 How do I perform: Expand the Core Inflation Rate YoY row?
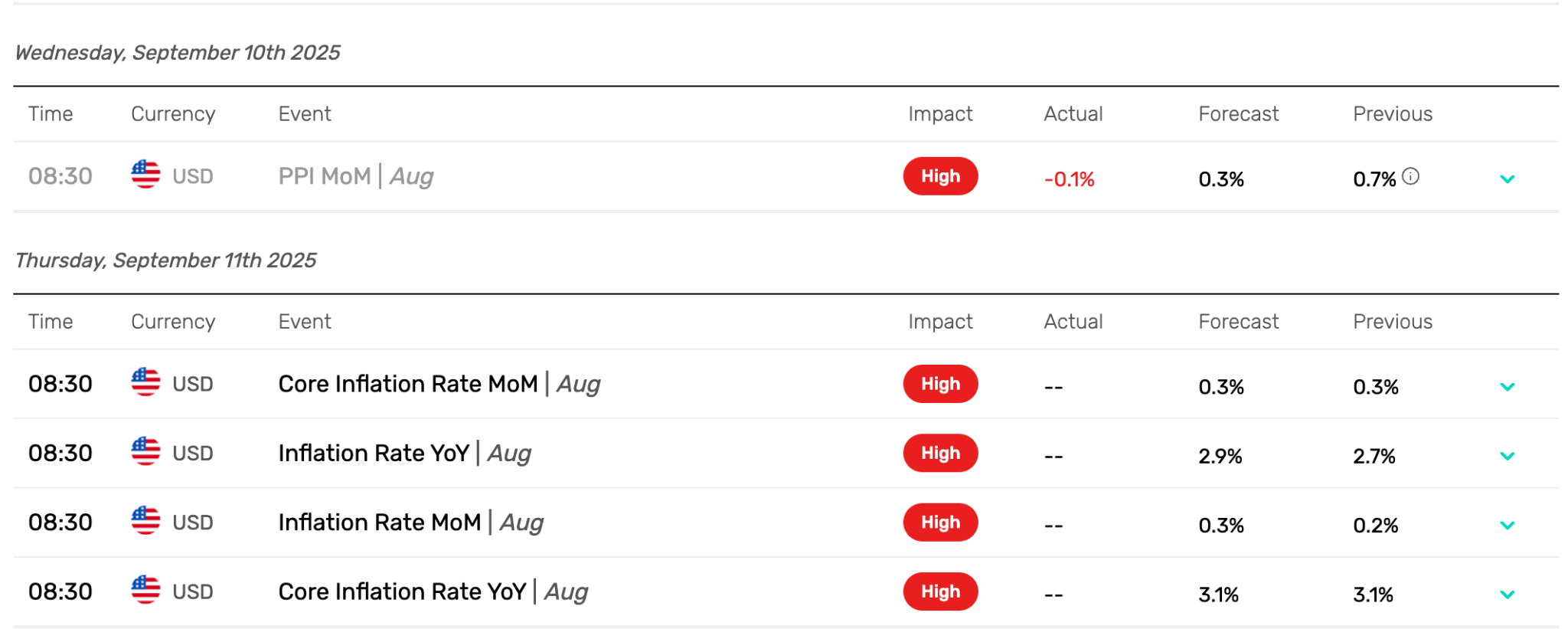(1507, 595)
